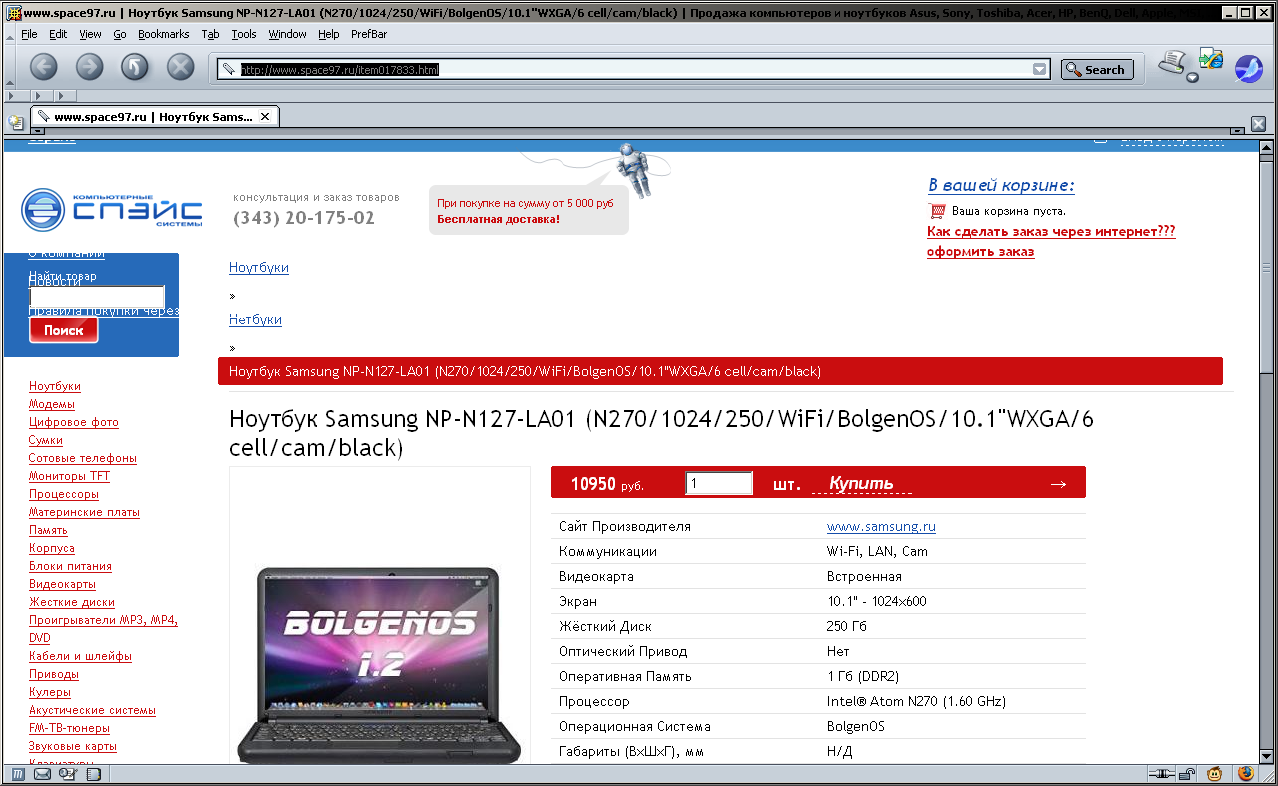The image size is (1278, 786).
Task: Click the monkey face icon in status bar
Action: [x=1215, y=773]
